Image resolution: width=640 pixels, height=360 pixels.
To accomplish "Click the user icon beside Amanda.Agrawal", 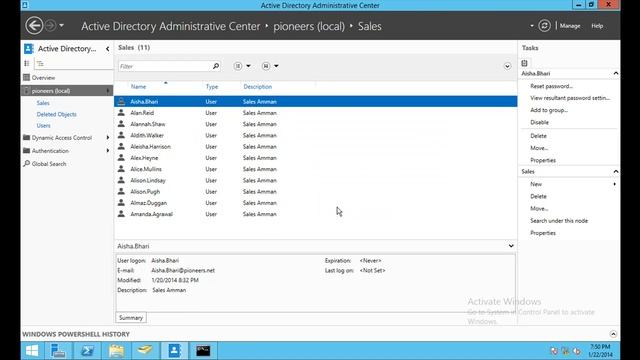I will (121, 213).
